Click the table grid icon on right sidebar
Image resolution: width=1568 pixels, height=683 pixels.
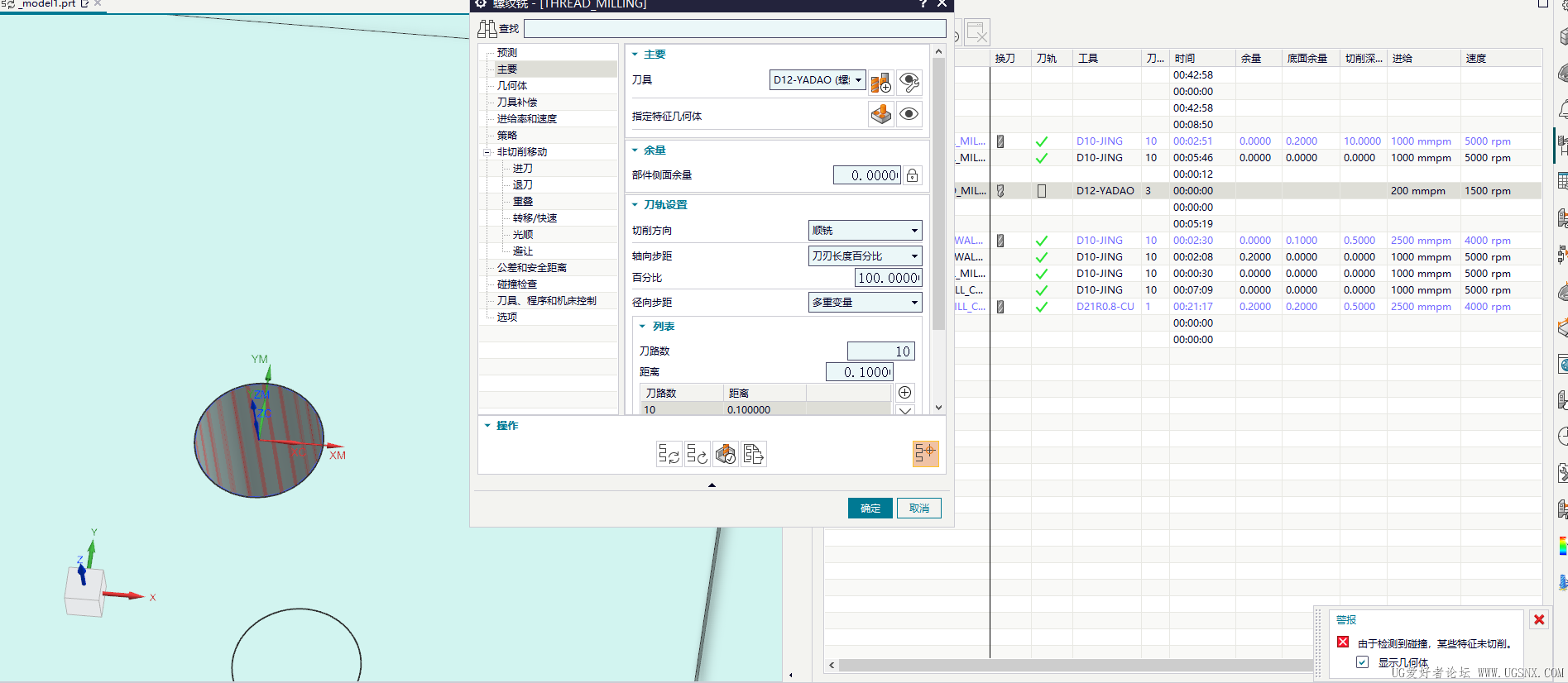click(1562, 180)
